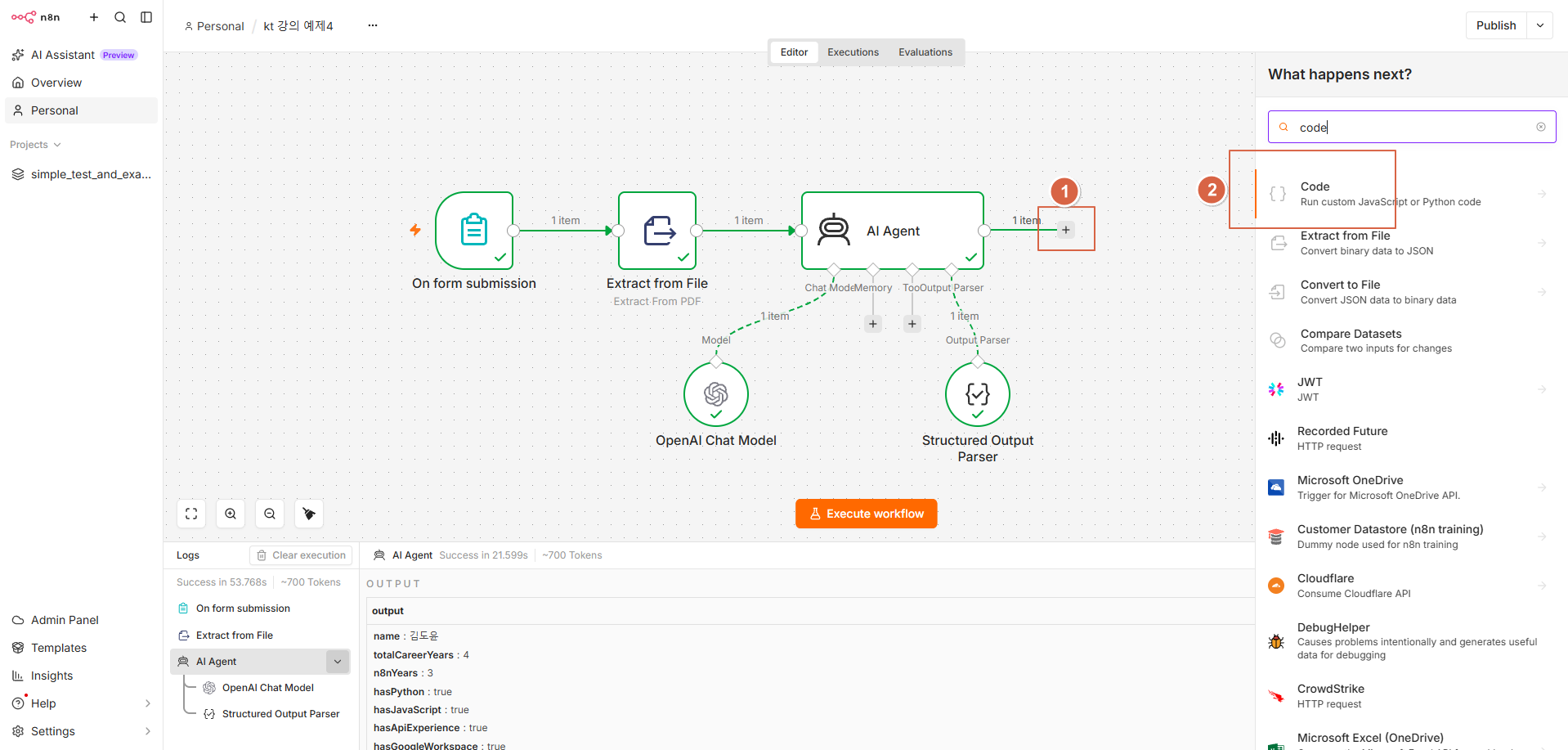The image size is (1568, 750).
Task: Click the n8n logo icon
Action: click(x=24, y=17)
